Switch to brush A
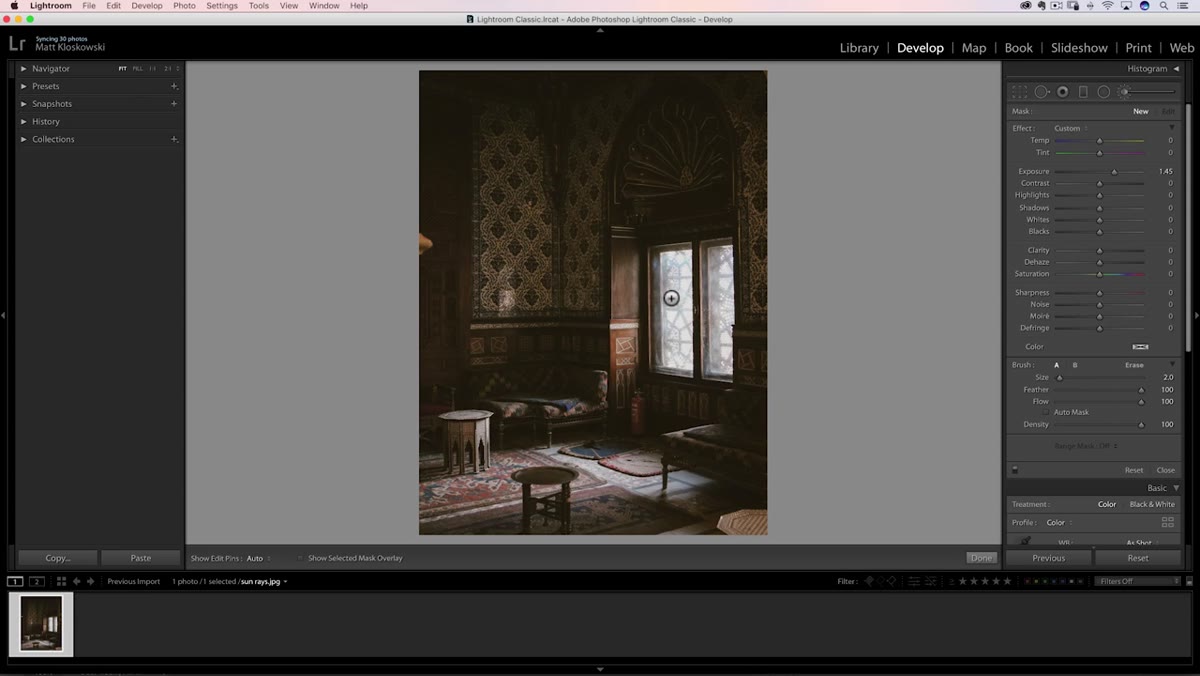The height and width of the screenshot is (676, 1200). pyautogui.click(x=1056, y=365)
